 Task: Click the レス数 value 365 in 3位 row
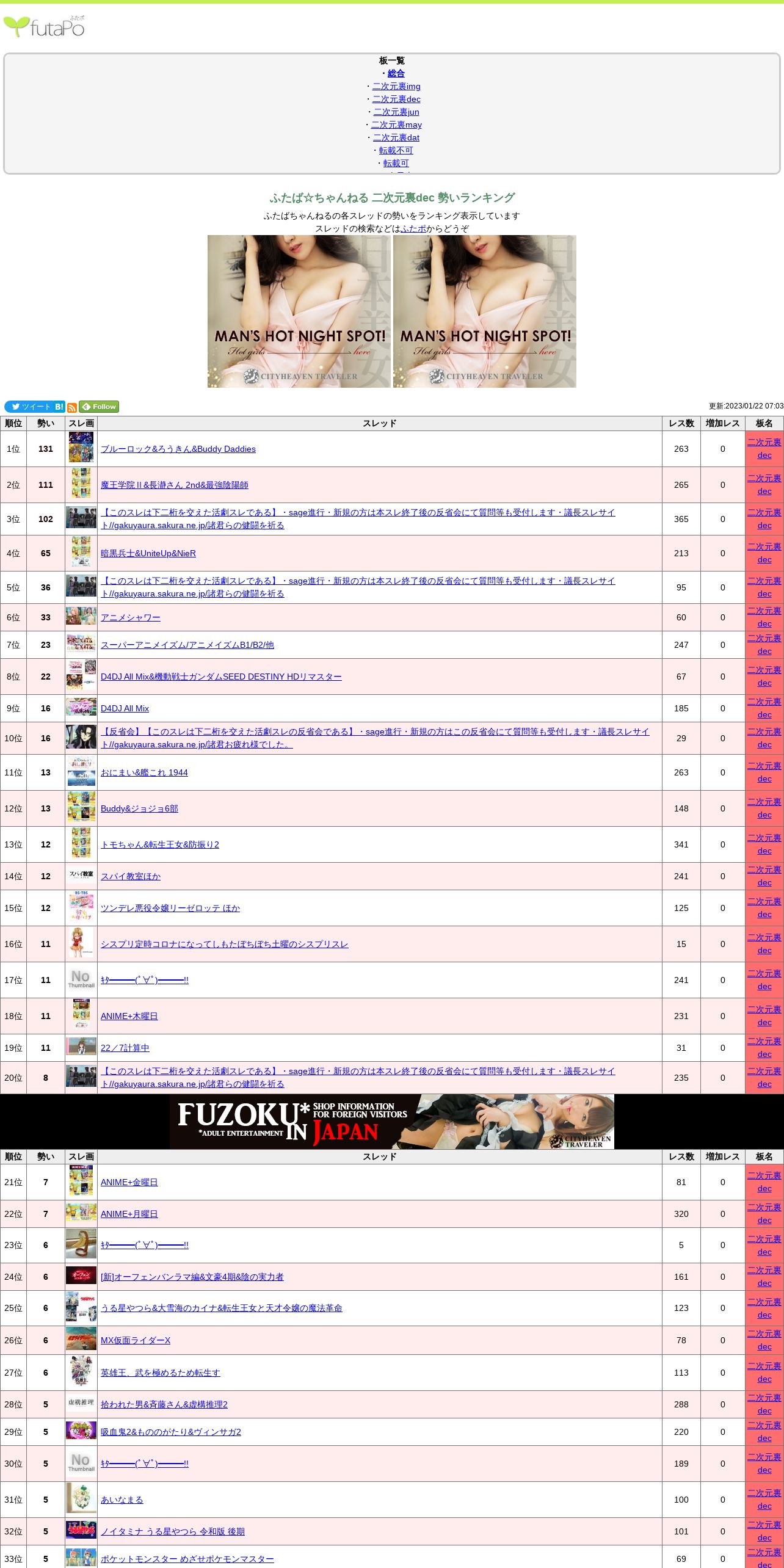click(x=681, y=519)
